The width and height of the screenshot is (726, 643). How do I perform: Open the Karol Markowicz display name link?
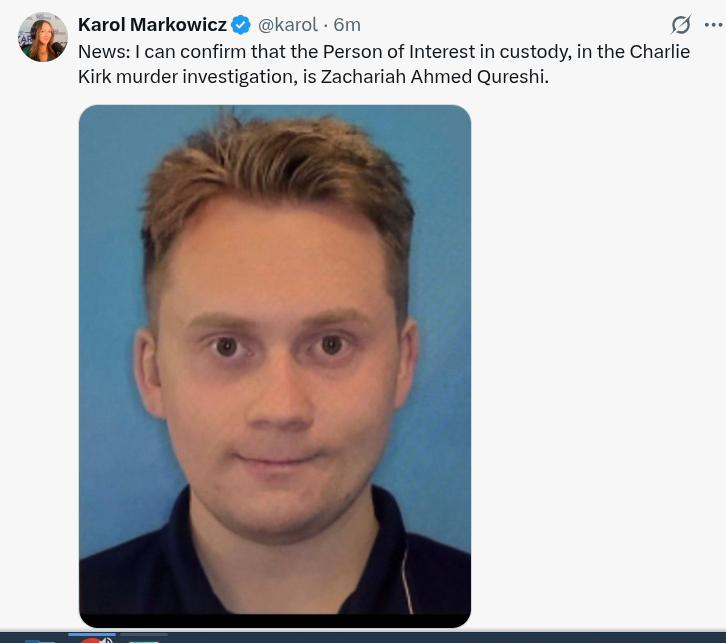coord(152,25)
